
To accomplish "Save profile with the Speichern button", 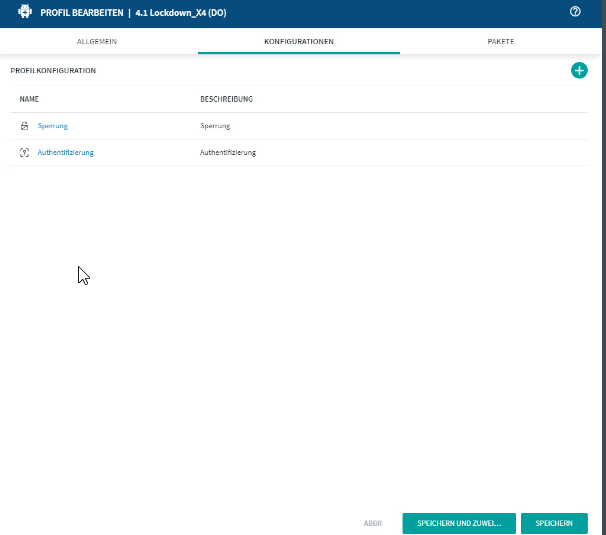I will pyautogui.click(x=554, y=523).
